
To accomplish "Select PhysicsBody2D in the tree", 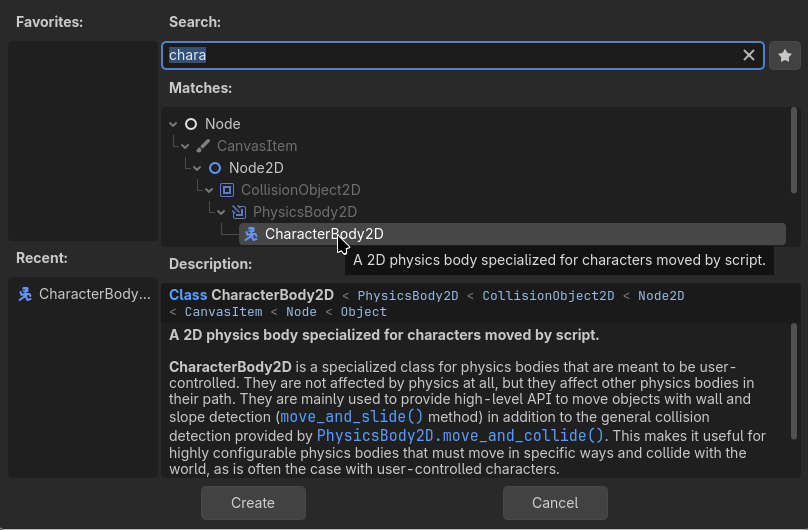I will tap(305, 212).
